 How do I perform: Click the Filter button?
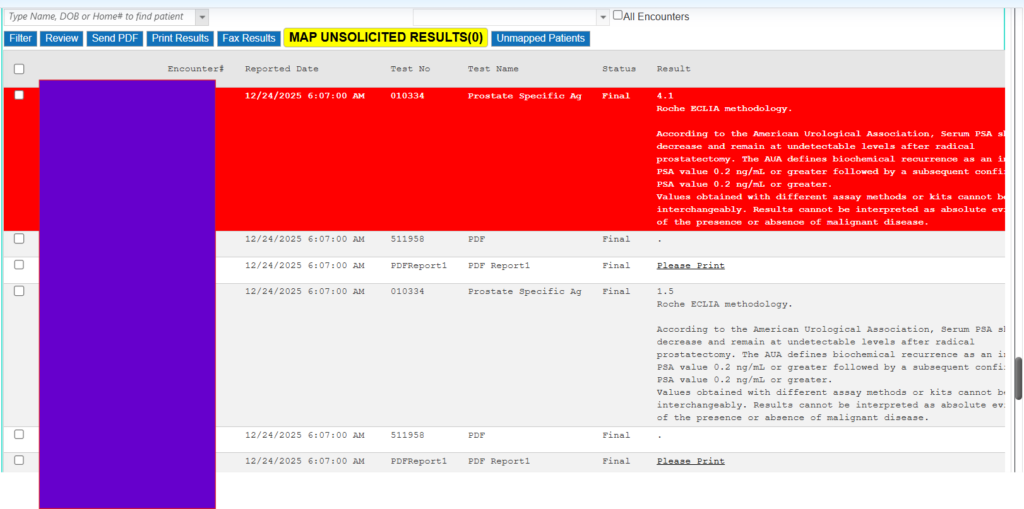(20, 38)
